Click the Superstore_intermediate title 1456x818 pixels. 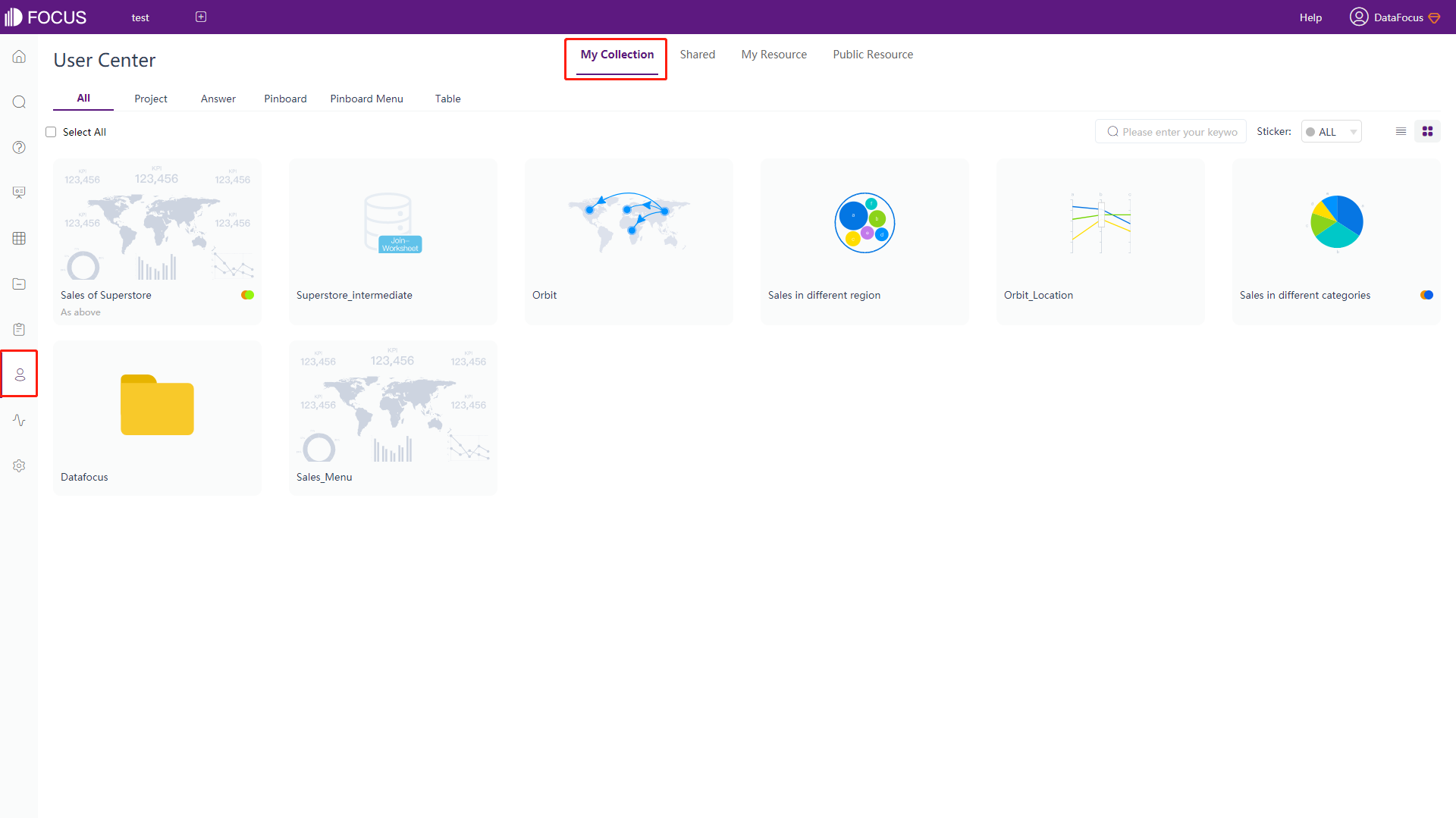(x=354, y=295)
